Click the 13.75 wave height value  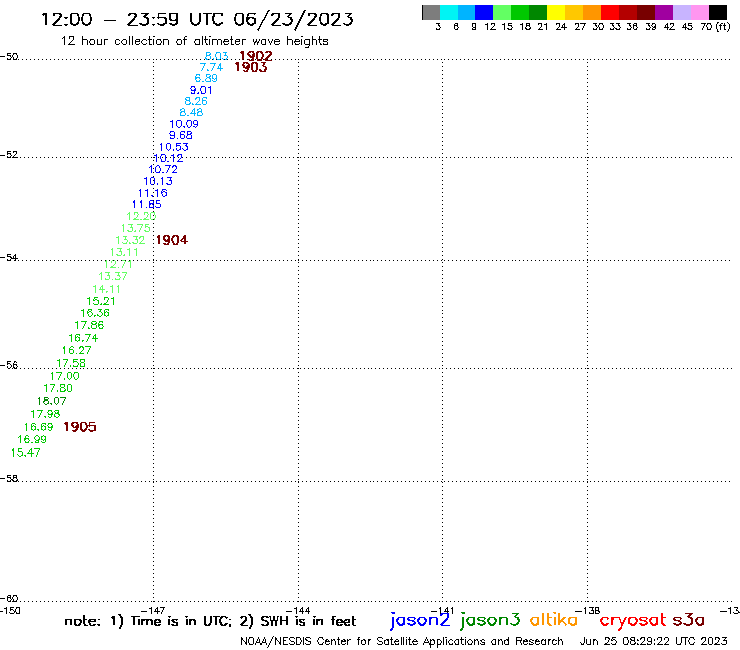[x=136, y=228]
